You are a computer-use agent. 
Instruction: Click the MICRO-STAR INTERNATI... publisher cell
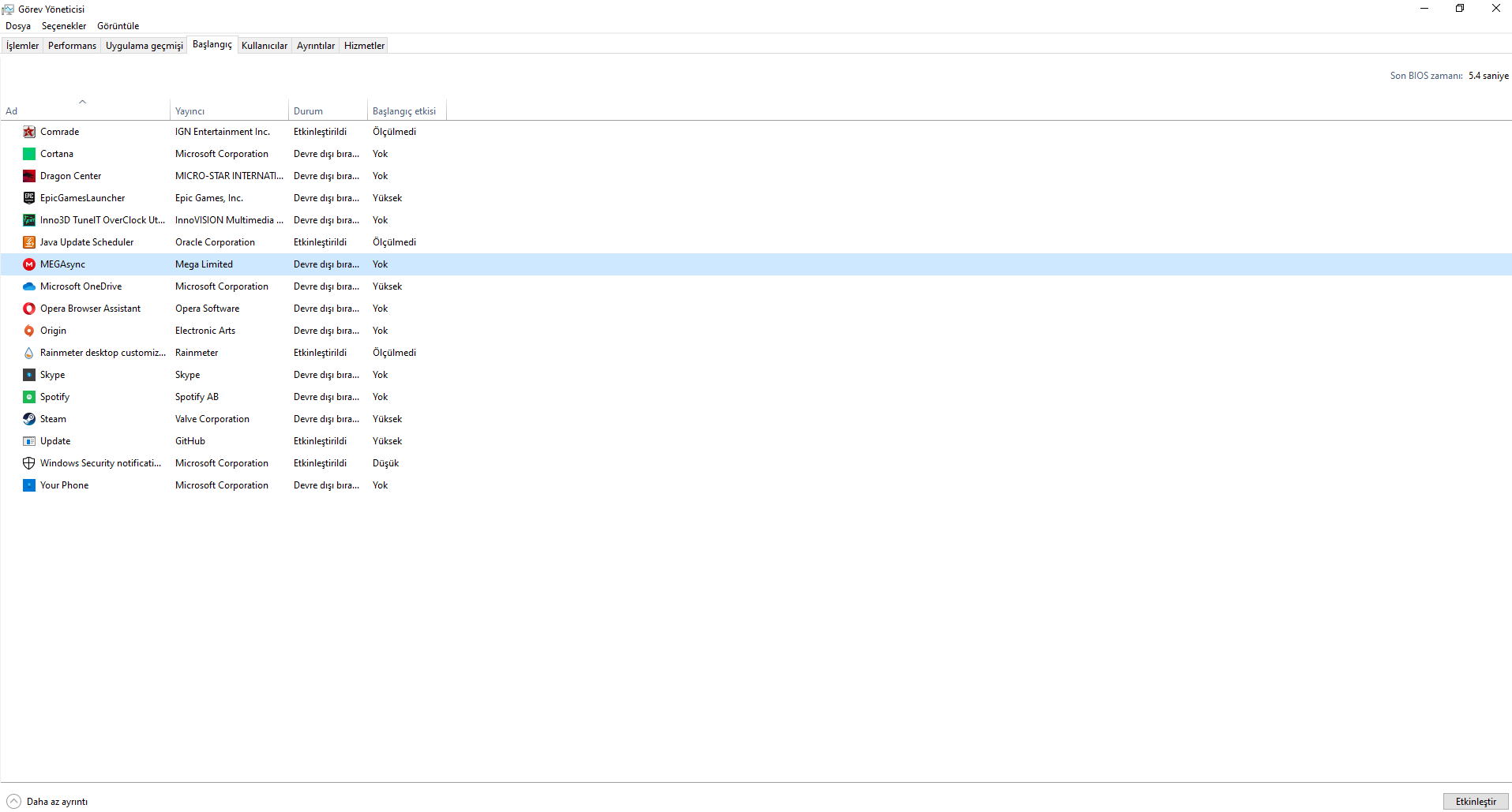pos(229,176)
